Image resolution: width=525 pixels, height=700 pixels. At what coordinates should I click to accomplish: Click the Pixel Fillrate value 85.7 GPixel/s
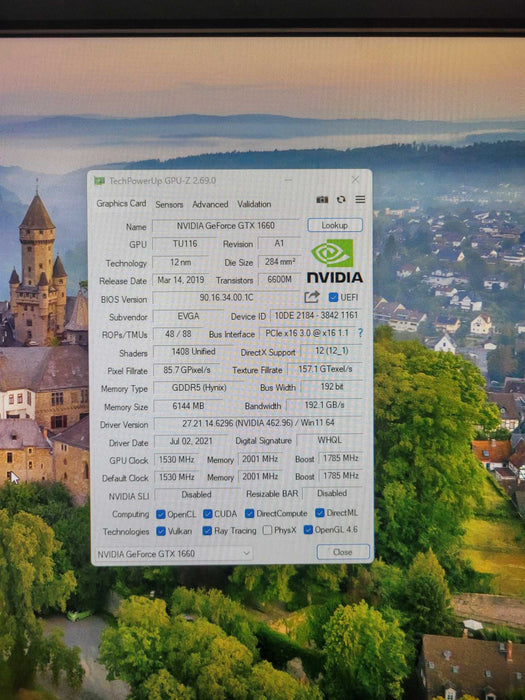click(187, 370)
